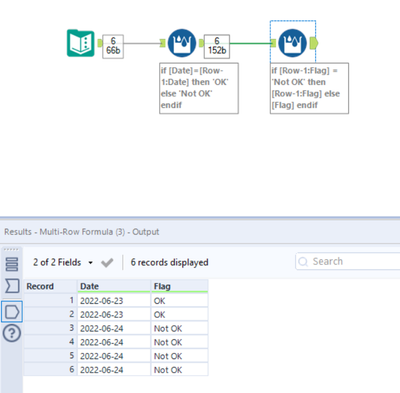Open the 2 of 2 Fields dropdown
This screenshot has width=400, height=393.
(x=63, y=262)
